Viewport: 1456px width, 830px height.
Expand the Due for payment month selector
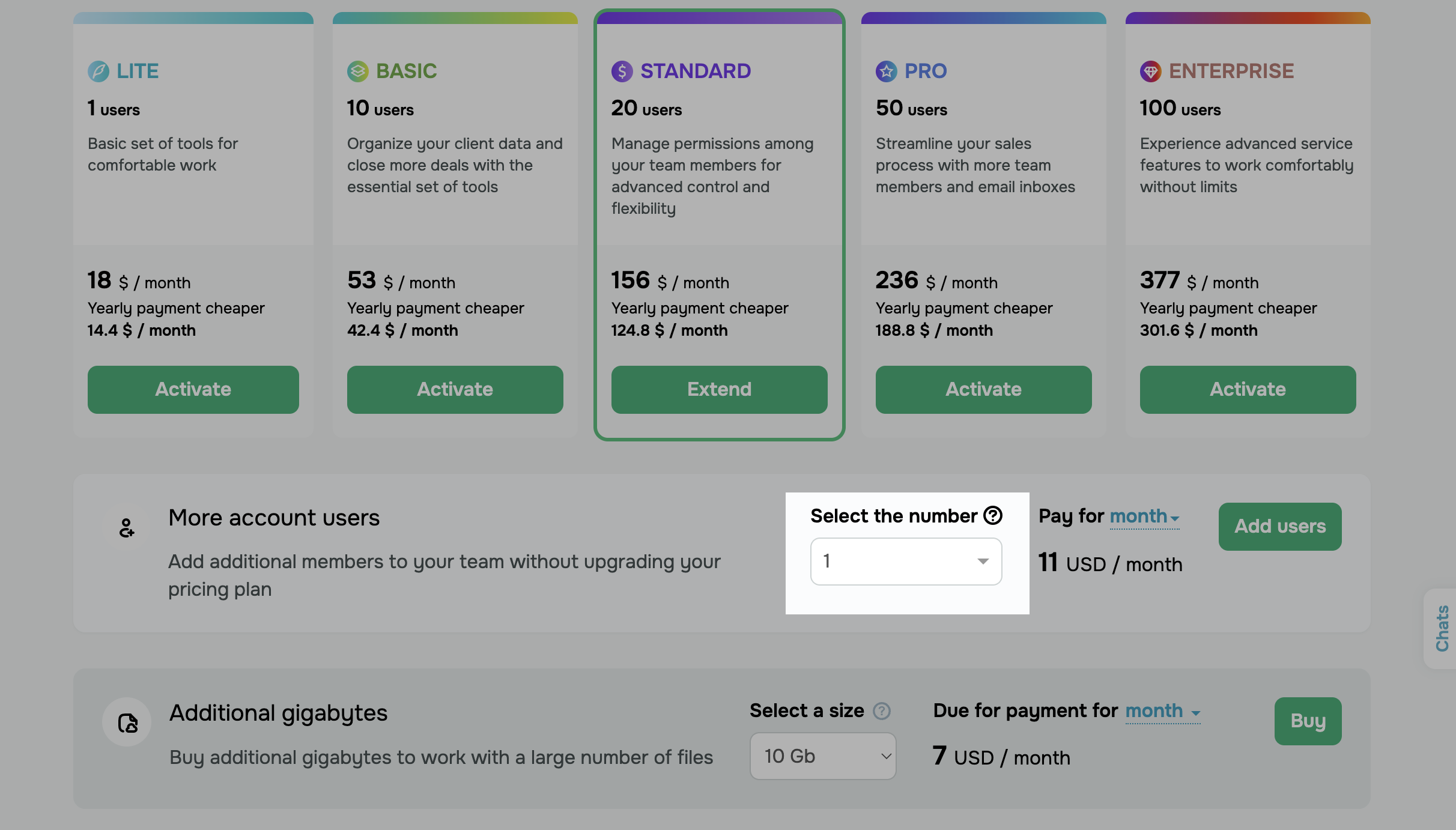(1162, 712)
